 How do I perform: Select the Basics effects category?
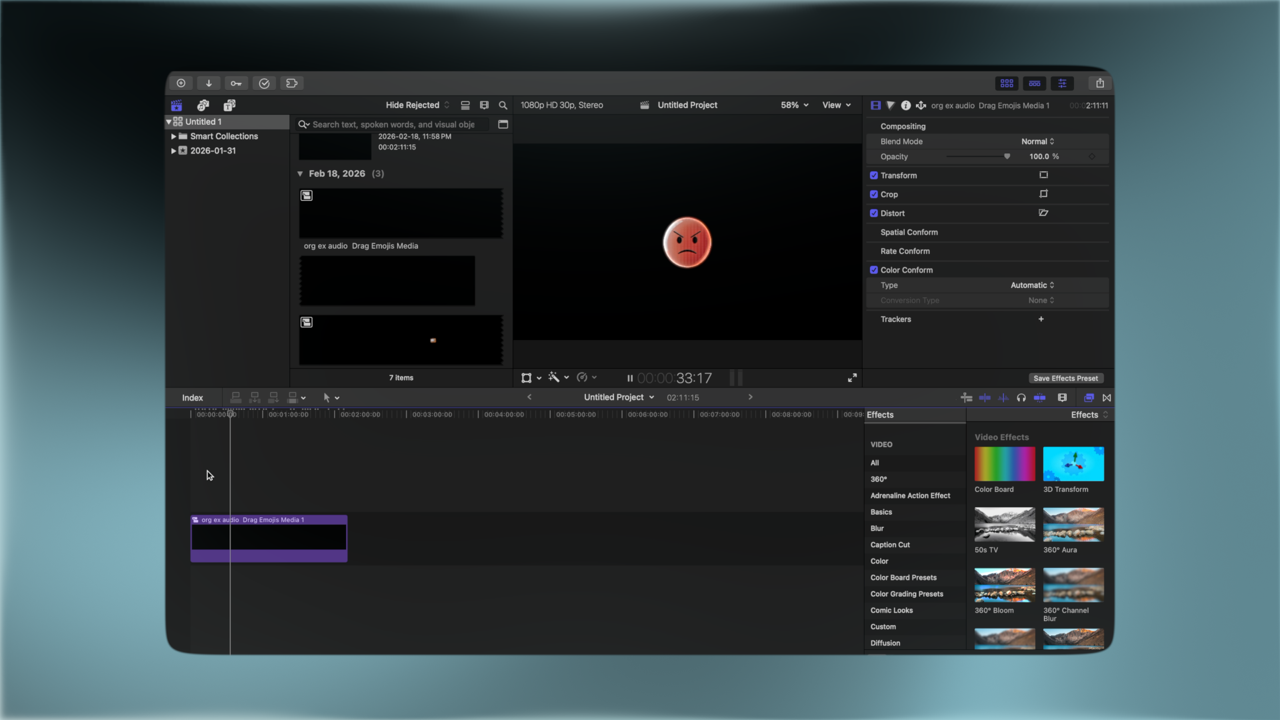tap(881, 512)
